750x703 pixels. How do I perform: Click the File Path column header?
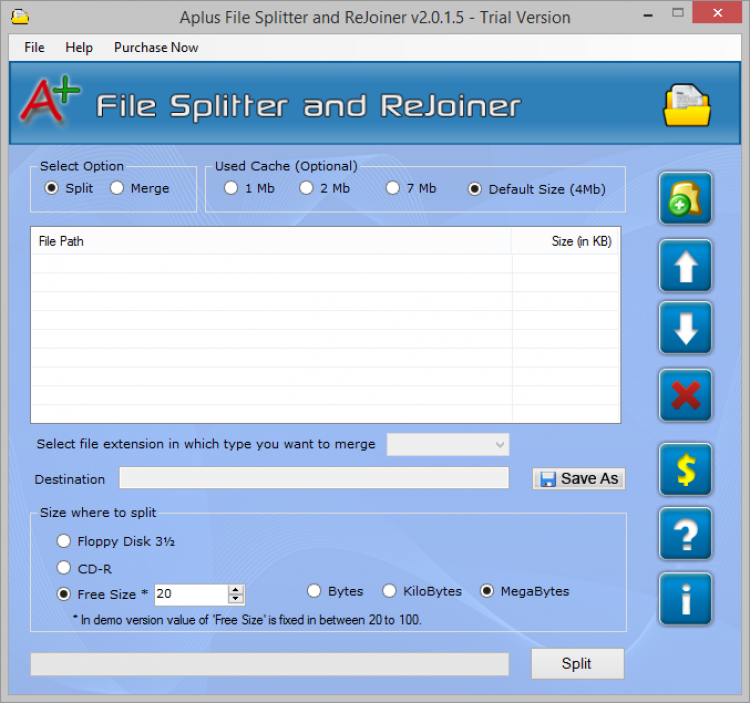pos(271,241)
